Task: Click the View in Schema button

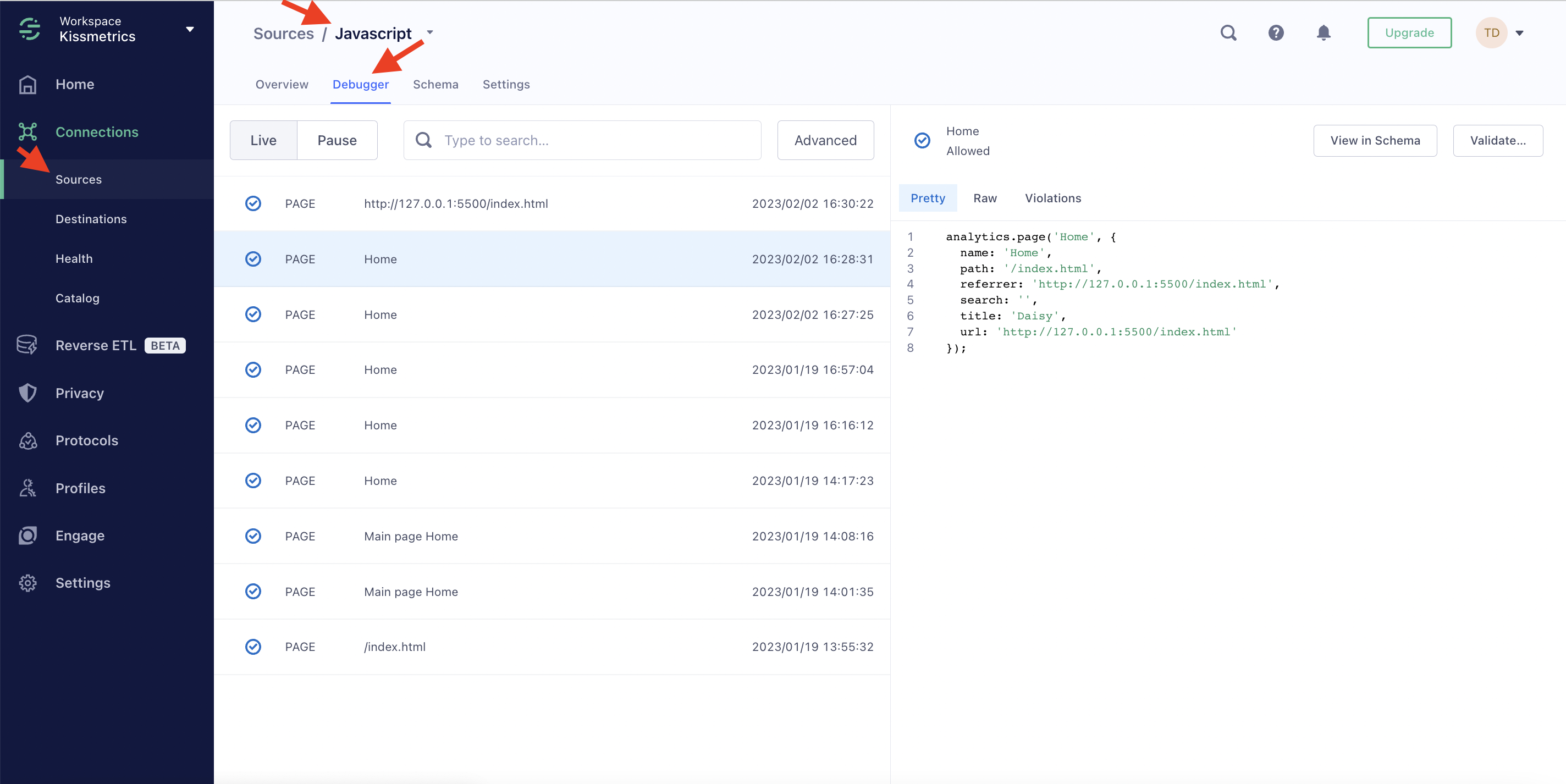Action: pos(1375,140)
